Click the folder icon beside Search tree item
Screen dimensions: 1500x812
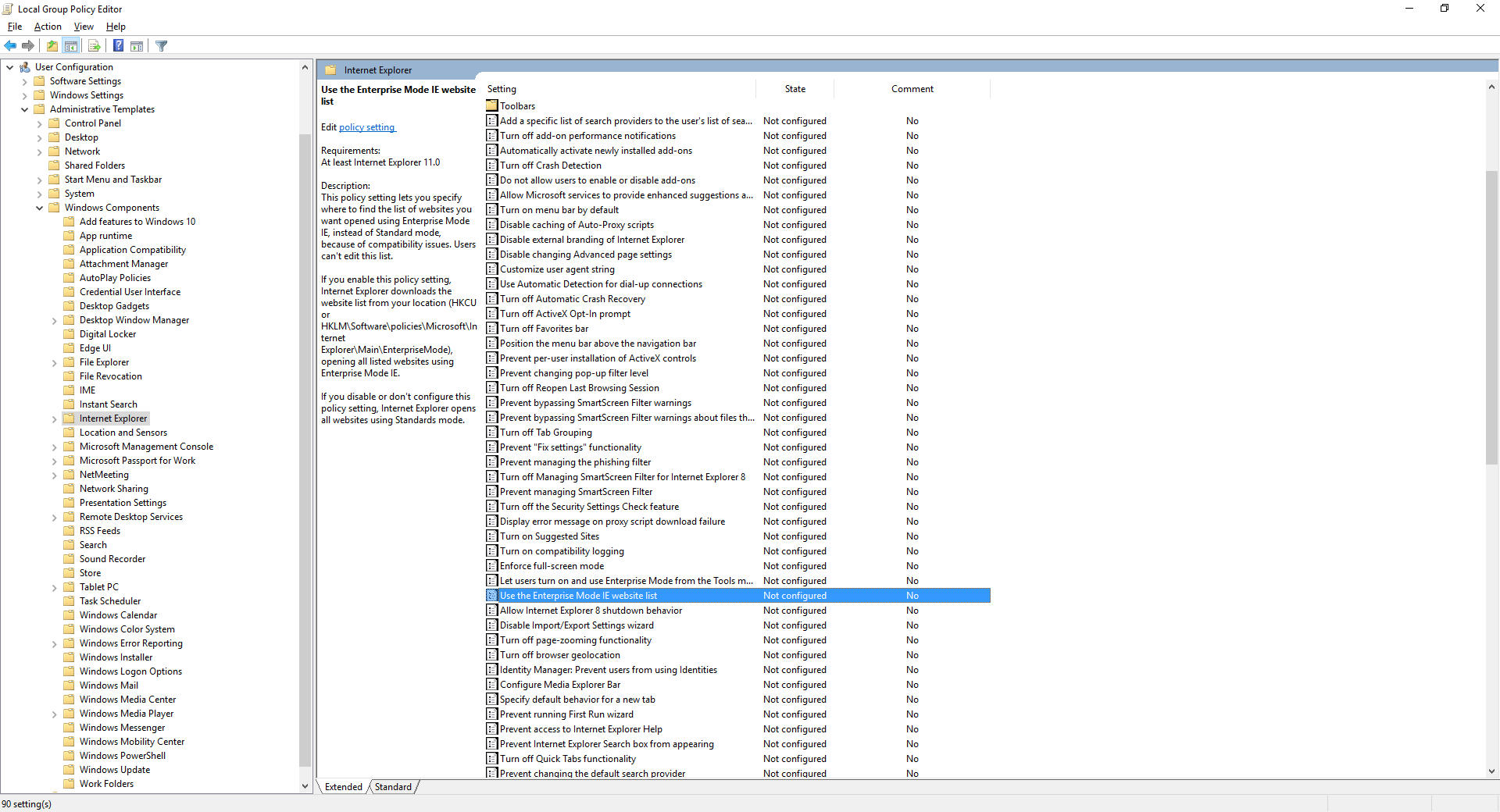coord(70,545)
